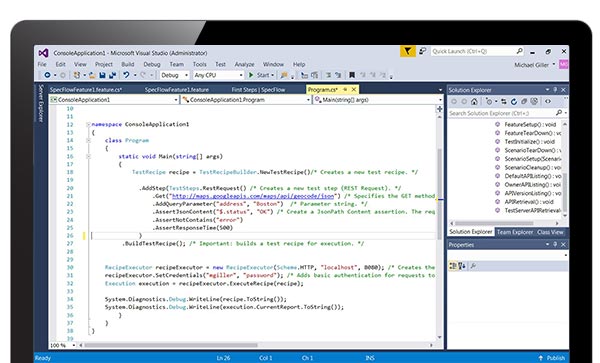Viewport: 600px width, 363px height.
Task: Open the maps.googleapis.com geocode link
Action: 253,196
